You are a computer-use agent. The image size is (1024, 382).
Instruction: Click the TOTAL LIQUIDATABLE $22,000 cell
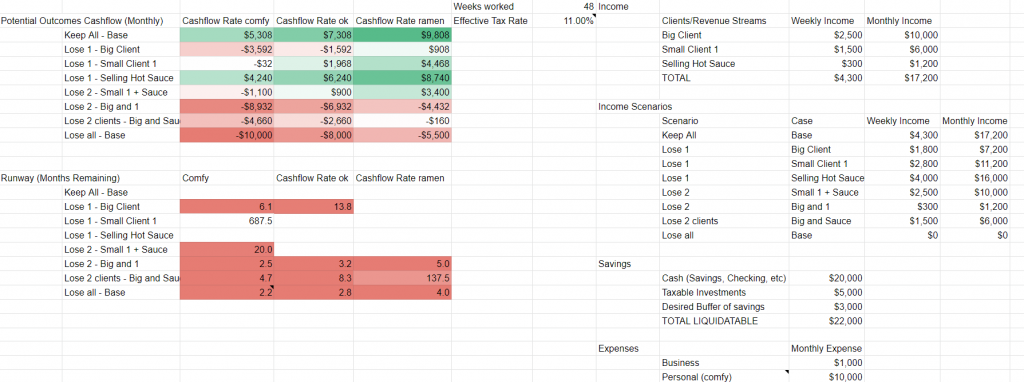pos(827,321)
